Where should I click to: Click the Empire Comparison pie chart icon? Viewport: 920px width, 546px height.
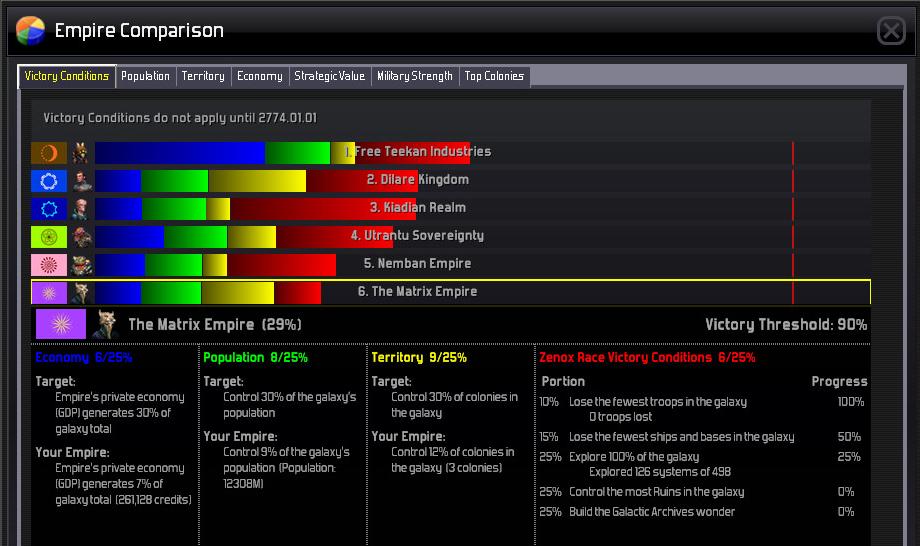tap(30, 30)
